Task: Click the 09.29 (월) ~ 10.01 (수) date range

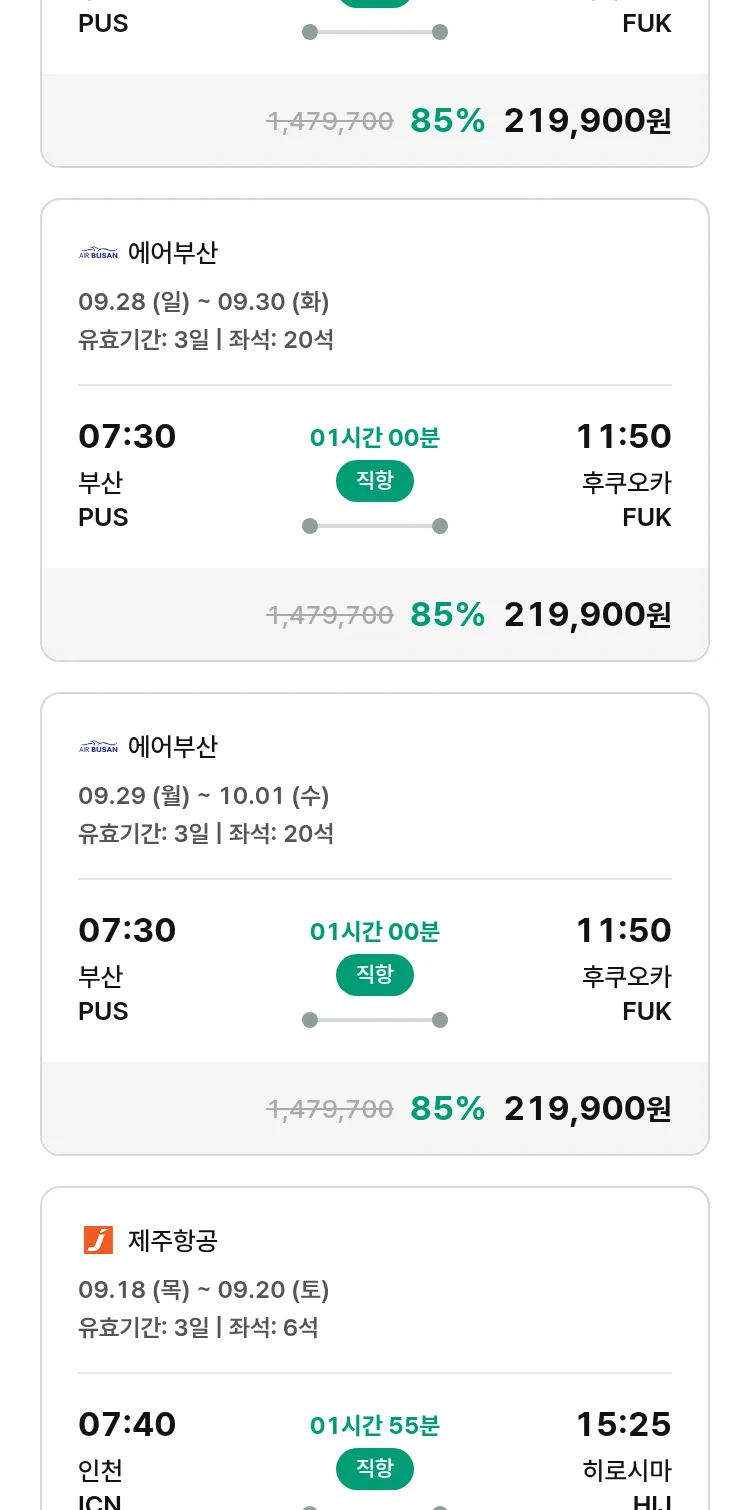Action: pos(204,796)
